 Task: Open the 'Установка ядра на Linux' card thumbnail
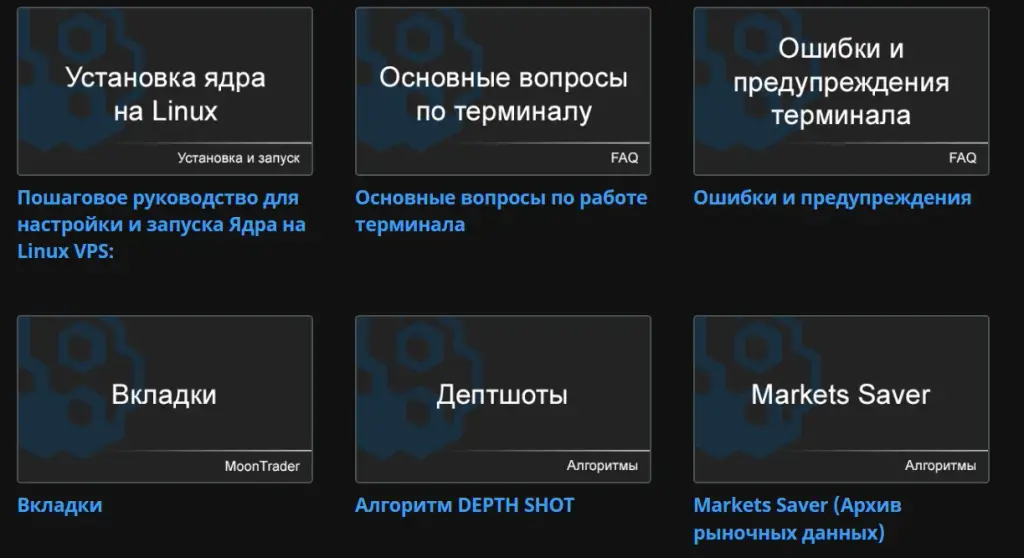coord(165,91)
